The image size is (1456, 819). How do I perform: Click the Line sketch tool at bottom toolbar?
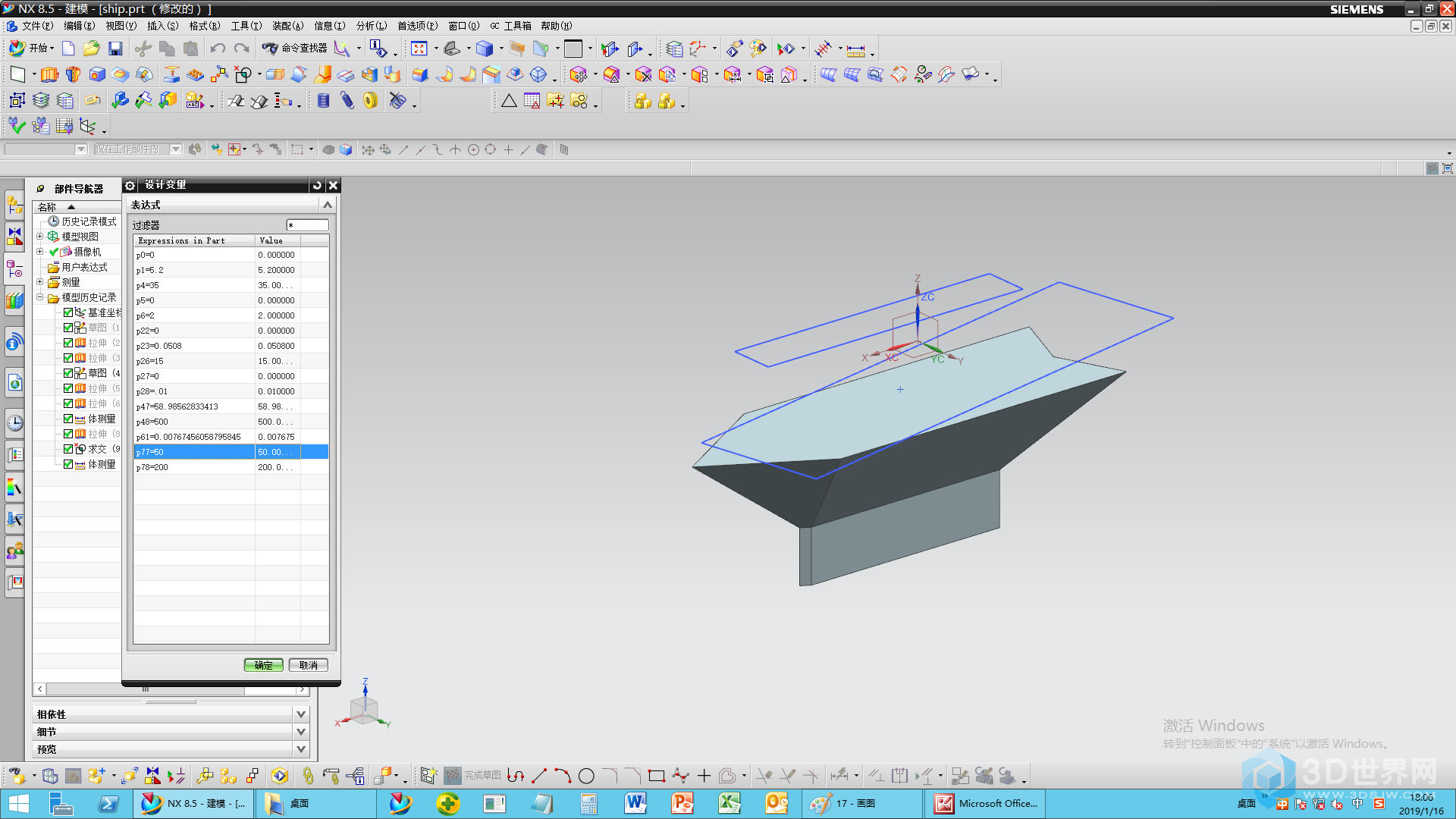539,776
